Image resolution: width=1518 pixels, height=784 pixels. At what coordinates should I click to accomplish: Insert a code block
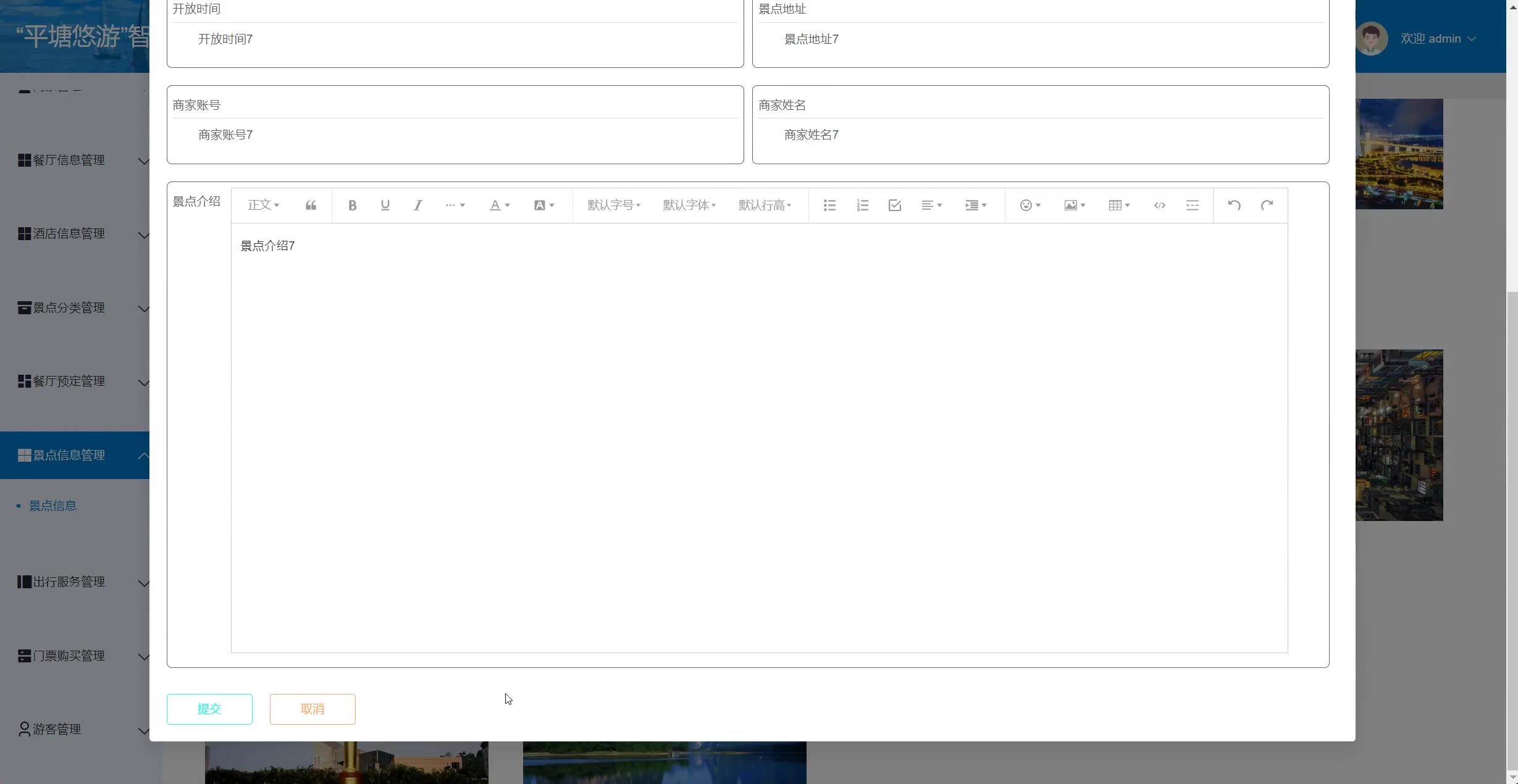(x=1159, y=206)
